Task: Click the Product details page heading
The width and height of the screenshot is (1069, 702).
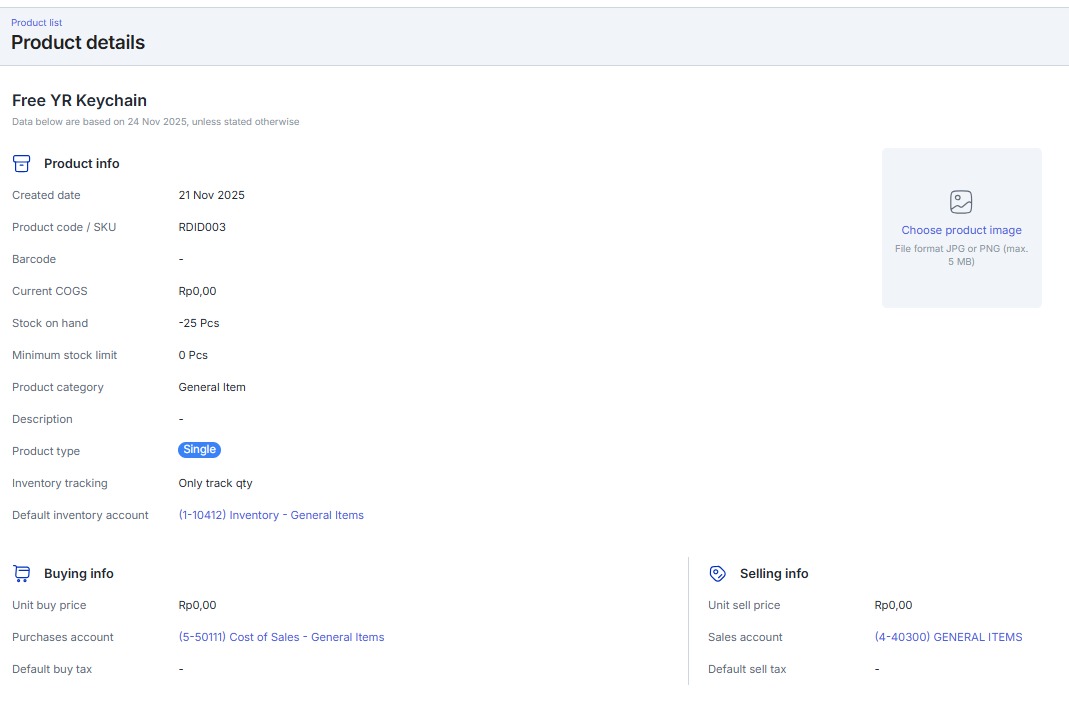Action: [x=78, y=43]
